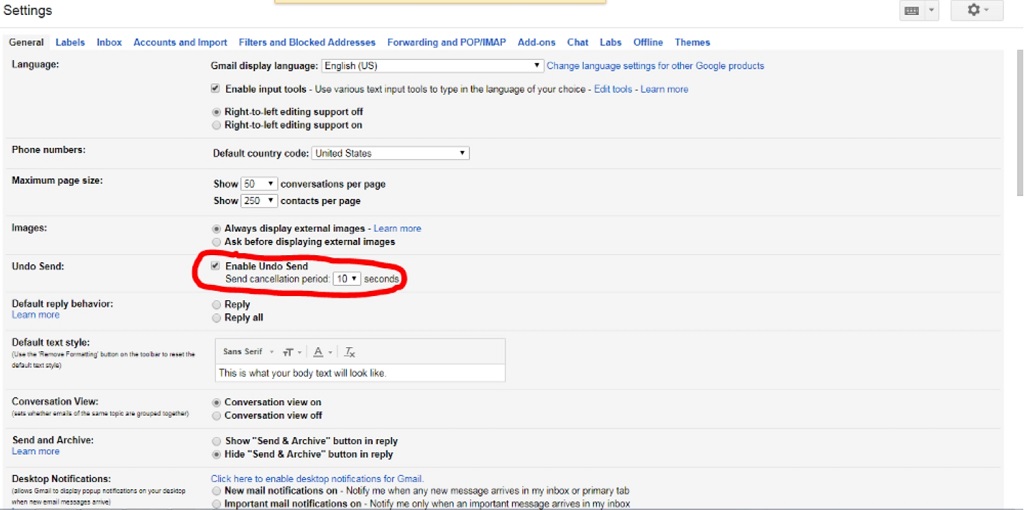Image resolution: width=1024 pixels, height=510 pixels.
Task: Click here to enable desktop notifications link
Action: coord(317,479)
